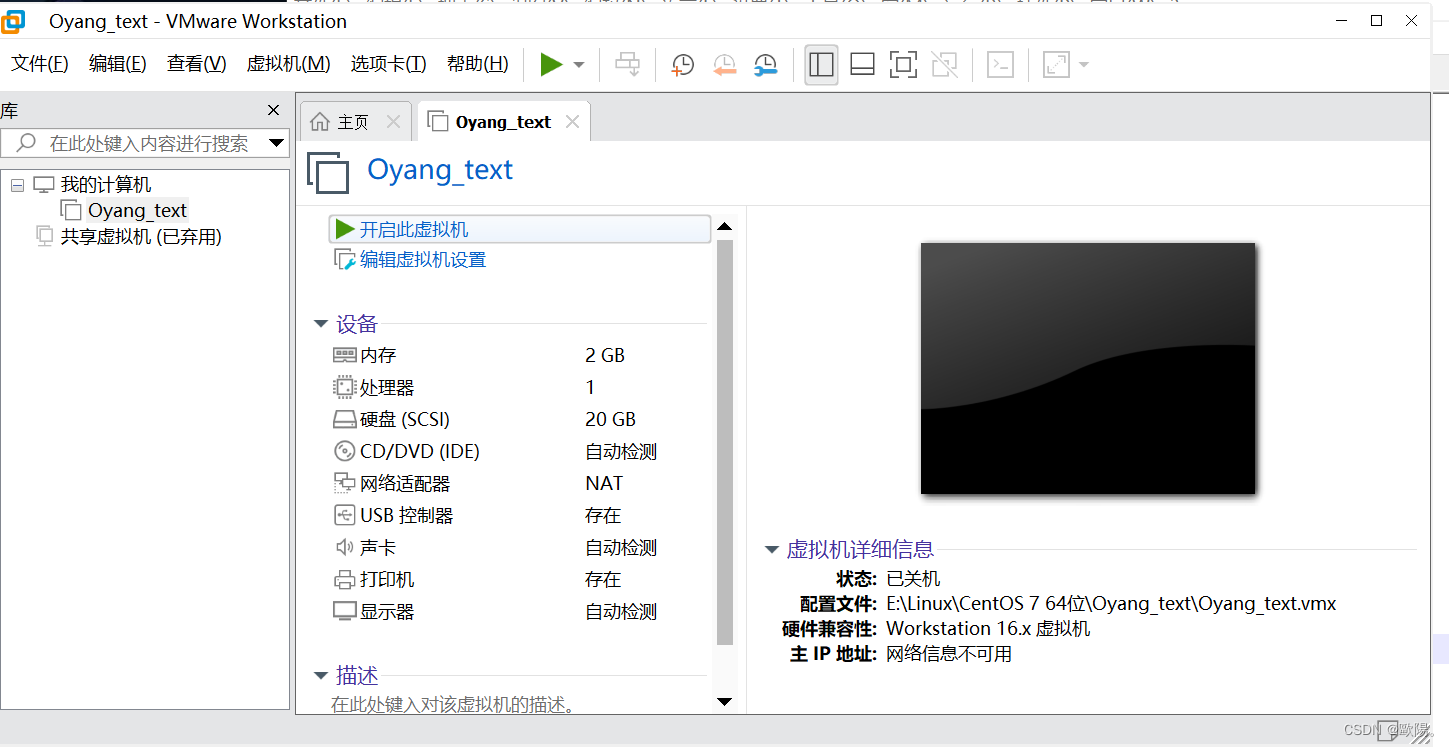1449x747 pixels.
Task: Click the Unity mode toolbar icon
Action: (945, 65)
